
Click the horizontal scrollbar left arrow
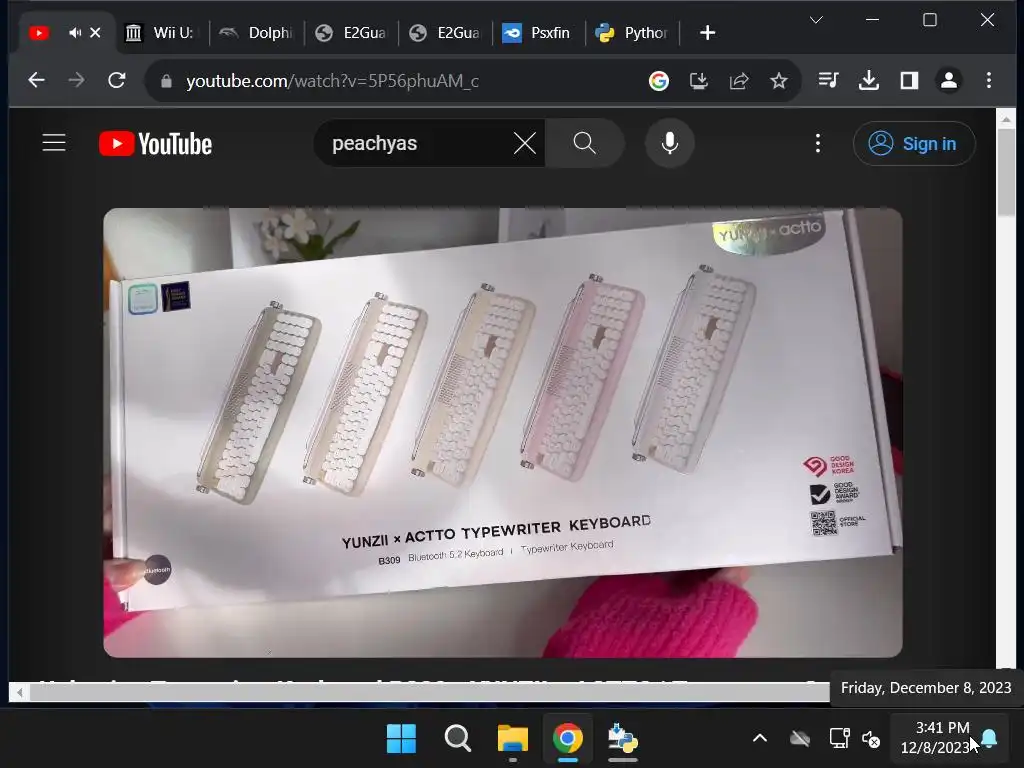click(x=20, y=692)
